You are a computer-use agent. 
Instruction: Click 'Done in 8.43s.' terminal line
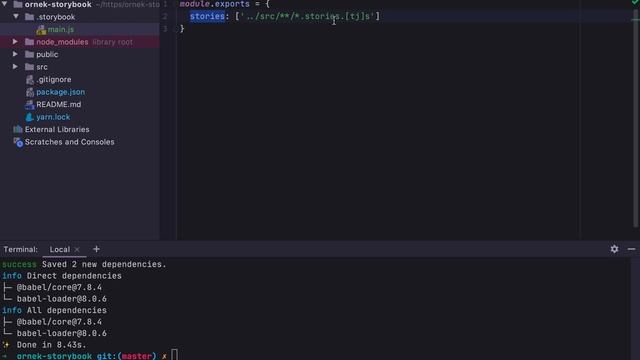tap(51, 345)
